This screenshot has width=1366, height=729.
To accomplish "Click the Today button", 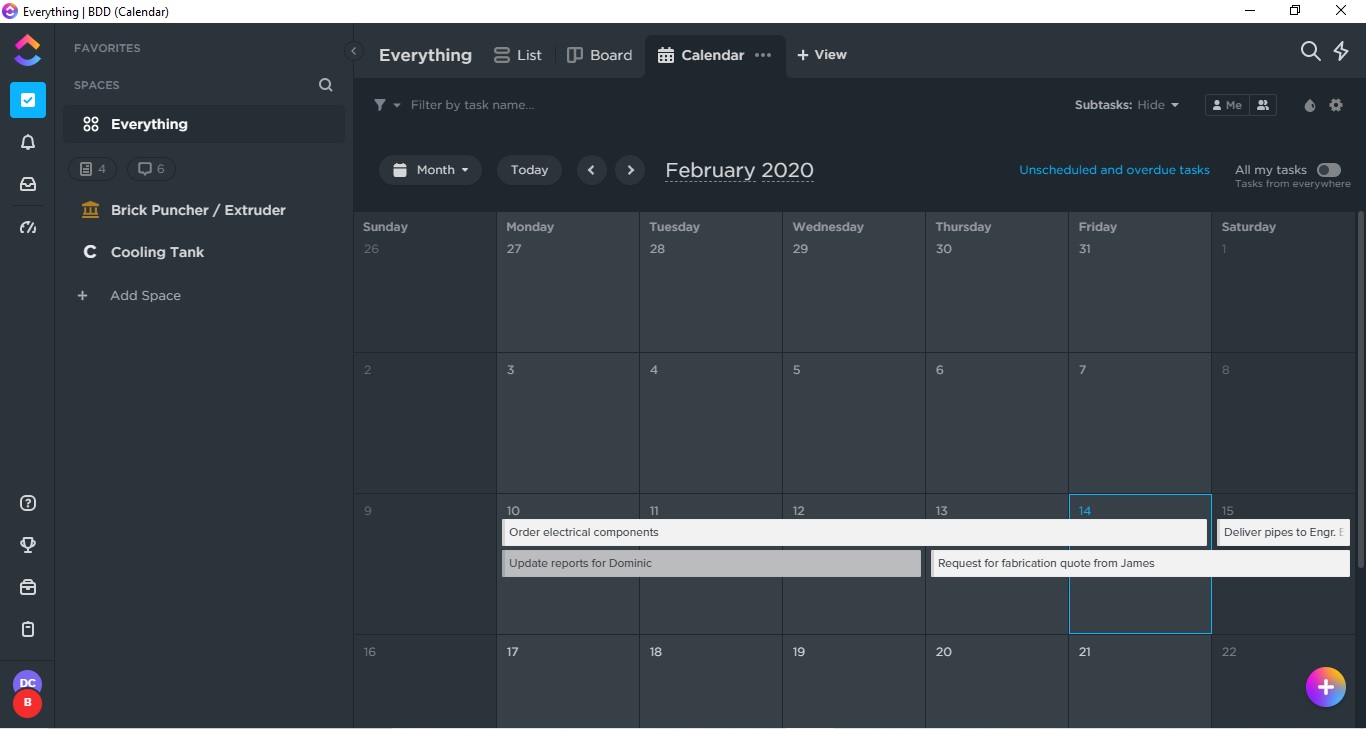I will 529,170.
